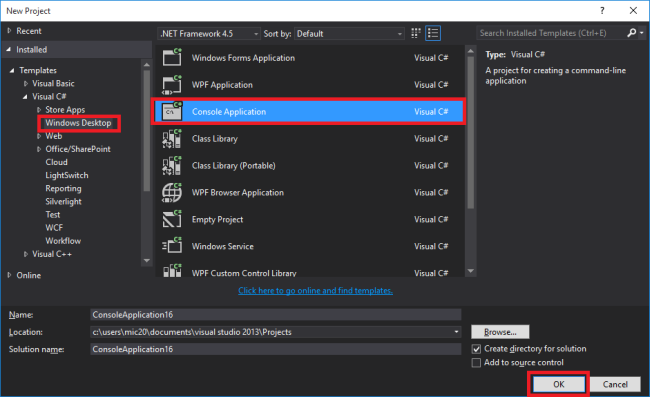Select the Windows Service template icon
The height and width of the screenshot is (397, 650).
pyautogui.click(x=172, y=246)
